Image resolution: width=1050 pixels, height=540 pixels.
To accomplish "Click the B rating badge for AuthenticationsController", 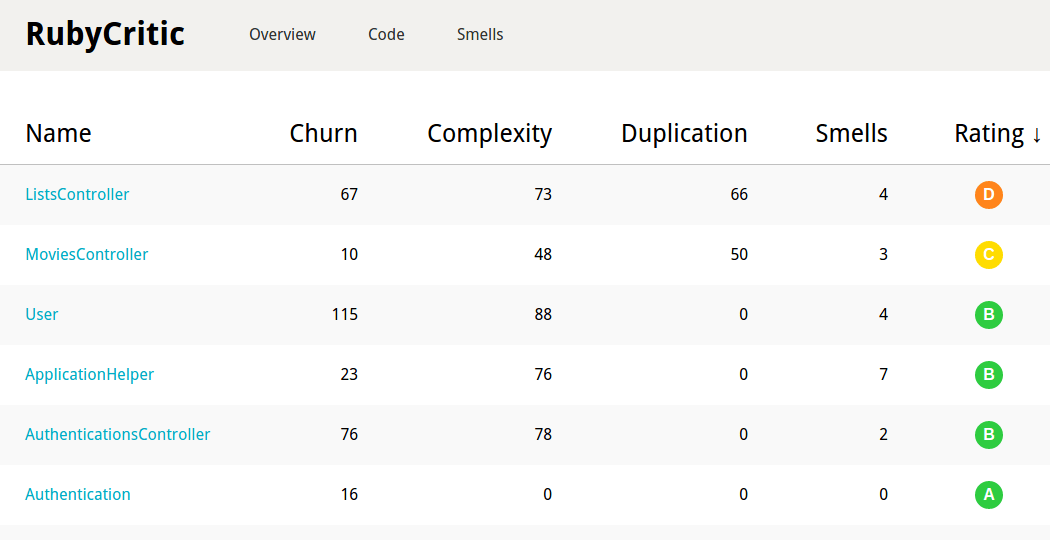I will 988,435.
